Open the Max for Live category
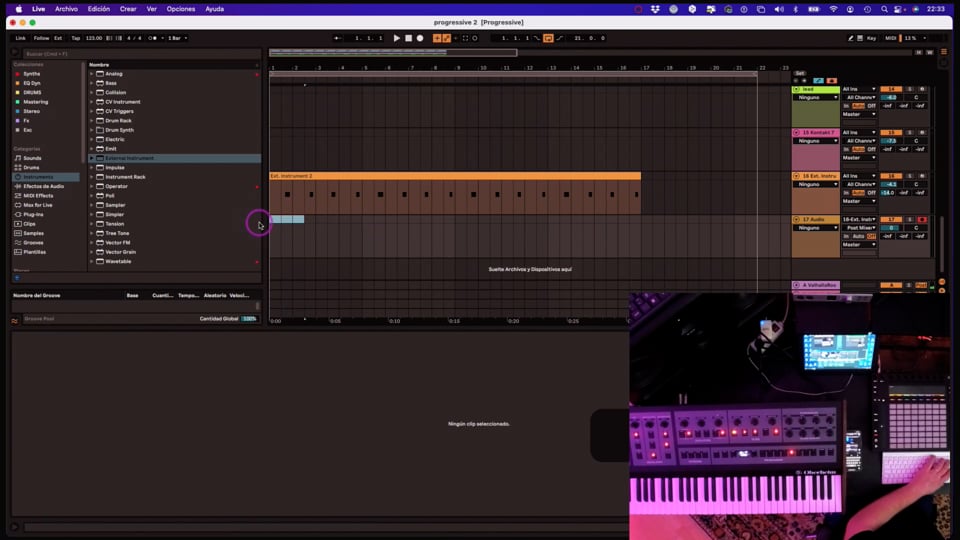960x540 pixels. coord(37,205)
